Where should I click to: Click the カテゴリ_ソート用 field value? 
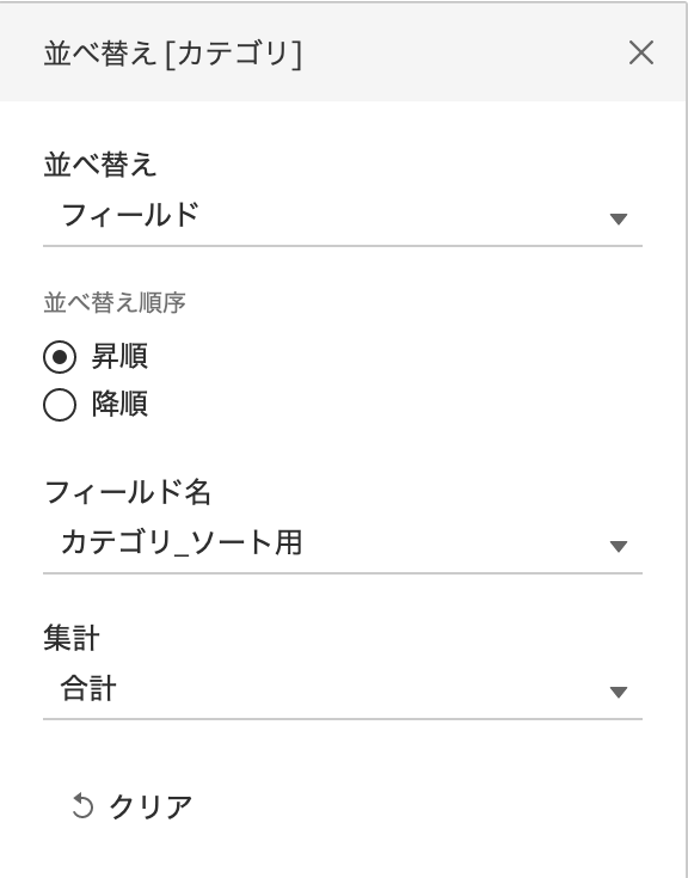[182, 543]
